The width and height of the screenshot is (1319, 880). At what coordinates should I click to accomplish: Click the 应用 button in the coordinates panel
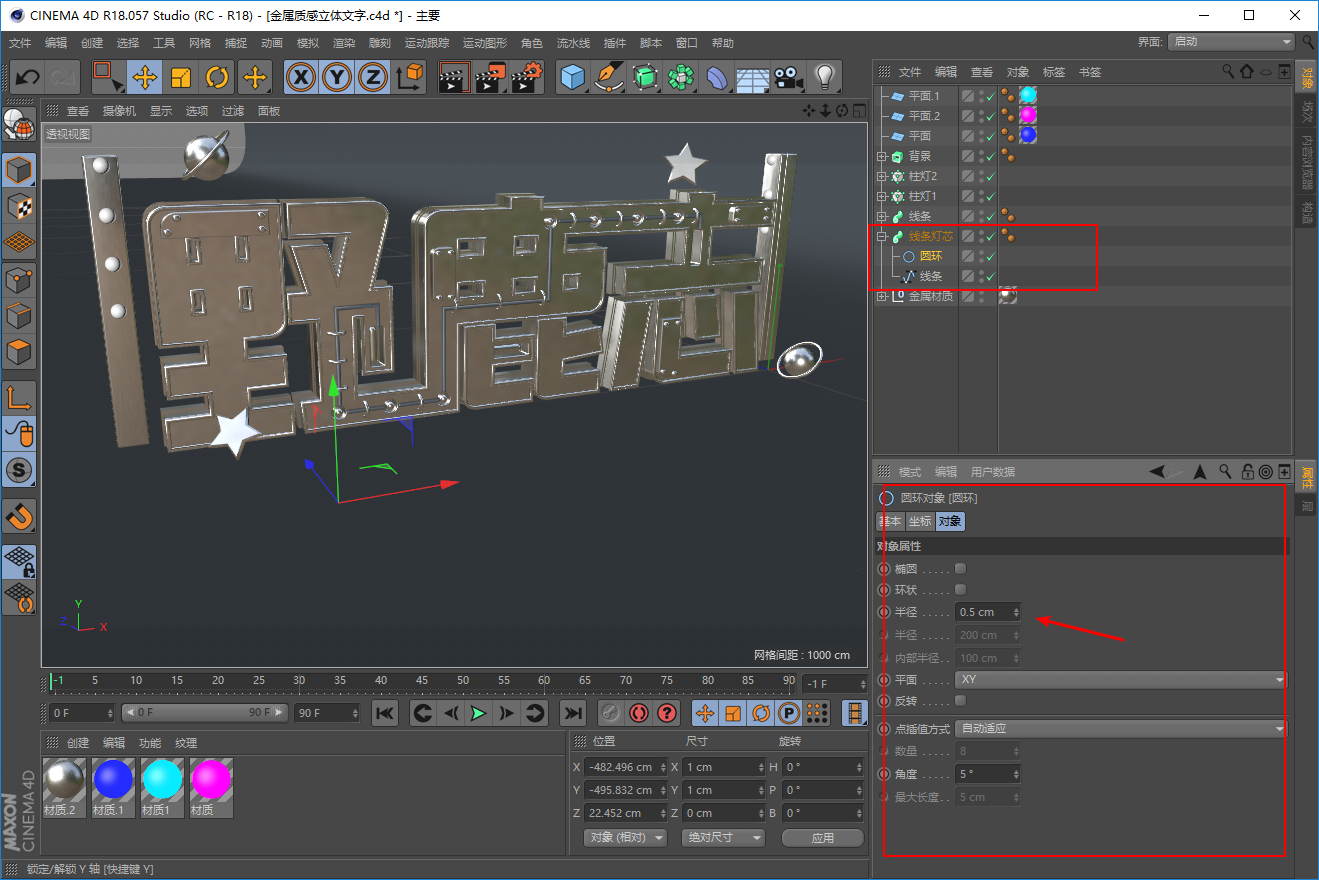coord(823,838)
